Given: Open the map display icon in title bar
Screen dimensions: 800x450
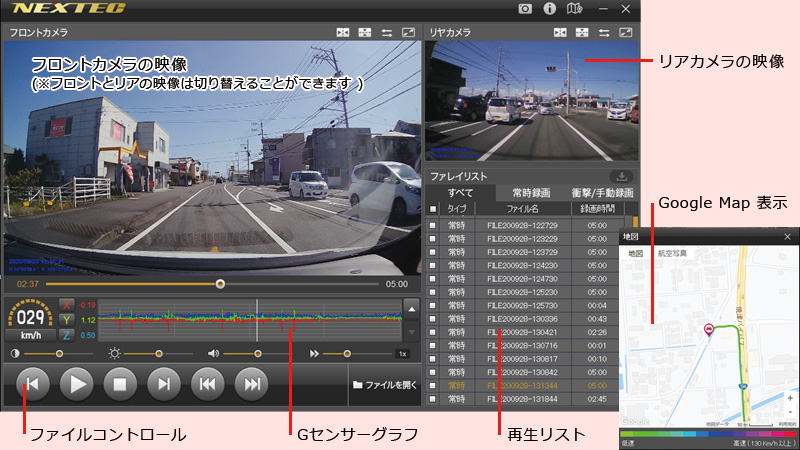Looking at the screenshot, I should [x=574, y=9].
